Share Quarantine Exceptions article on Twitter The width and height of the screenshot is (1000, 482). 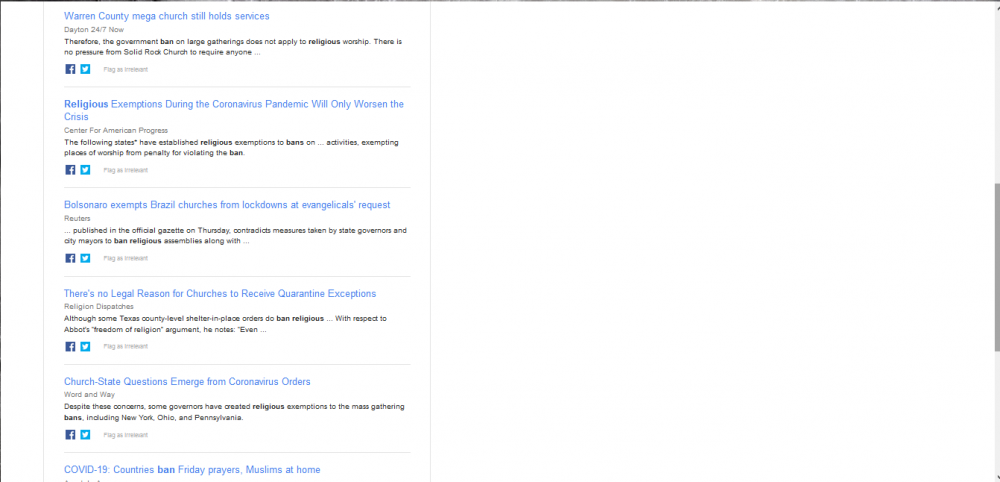coord(85,346)
